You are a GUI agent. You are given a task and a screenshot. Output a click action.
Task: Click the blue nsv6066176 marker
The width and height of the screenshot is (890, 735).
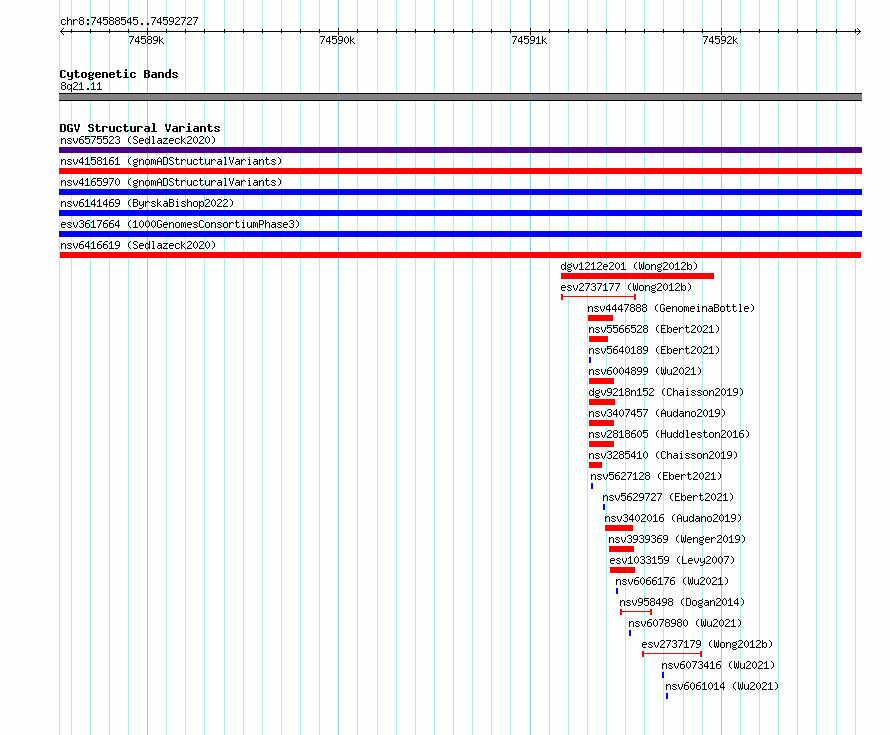(x=617, y=591)
